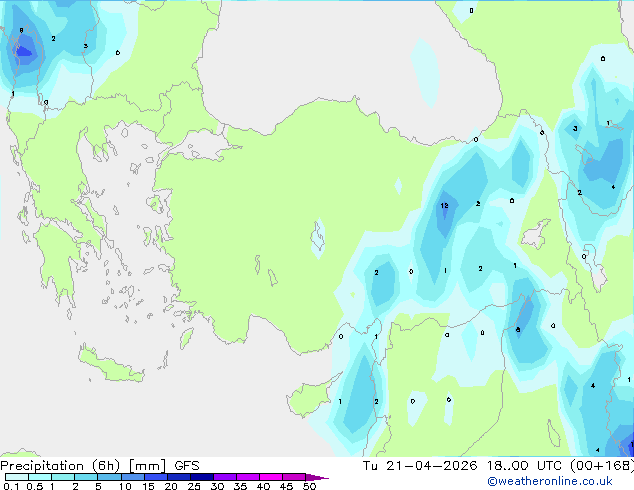Click the "35" legend scale value
Viewport: 634px width, 490px height.
point(240,486)
